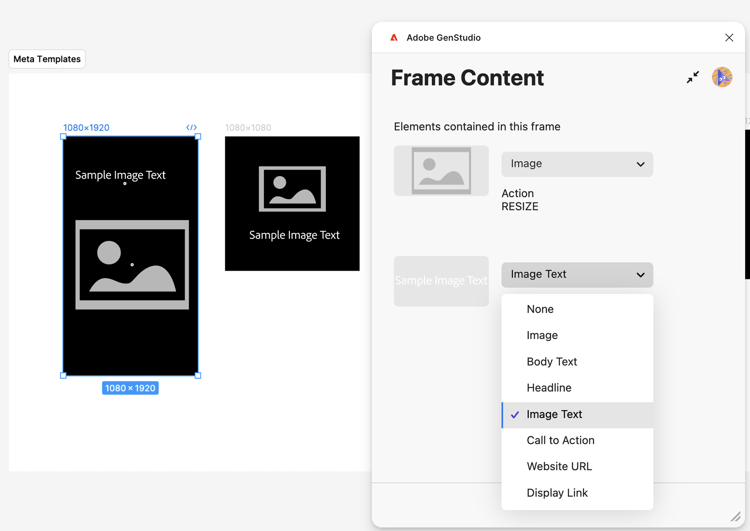Click the Action label under Image dropdown
This screenshot has height=531, width=750.
(518, 193)
